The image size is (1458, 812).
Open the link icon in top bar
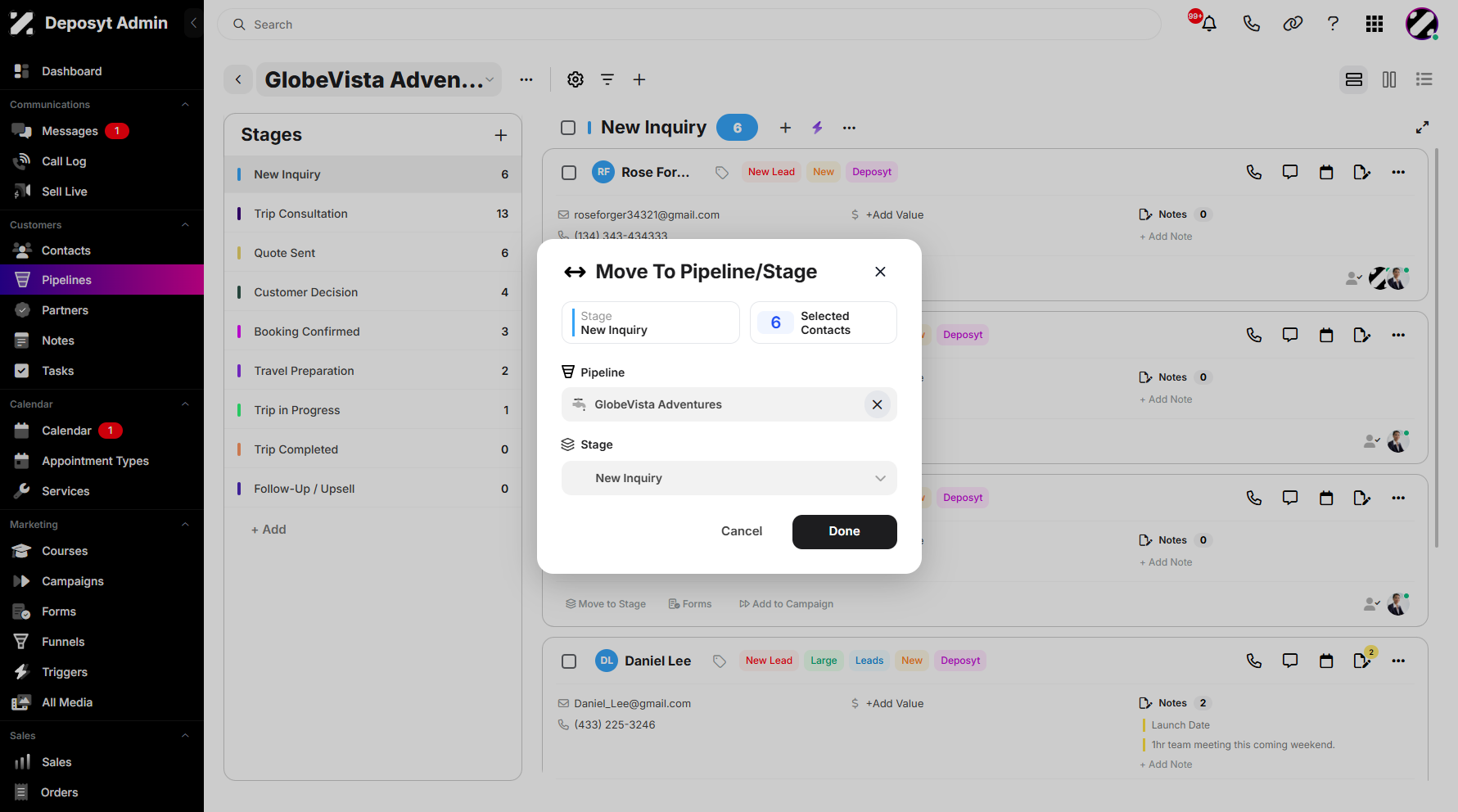[1293, 24]
